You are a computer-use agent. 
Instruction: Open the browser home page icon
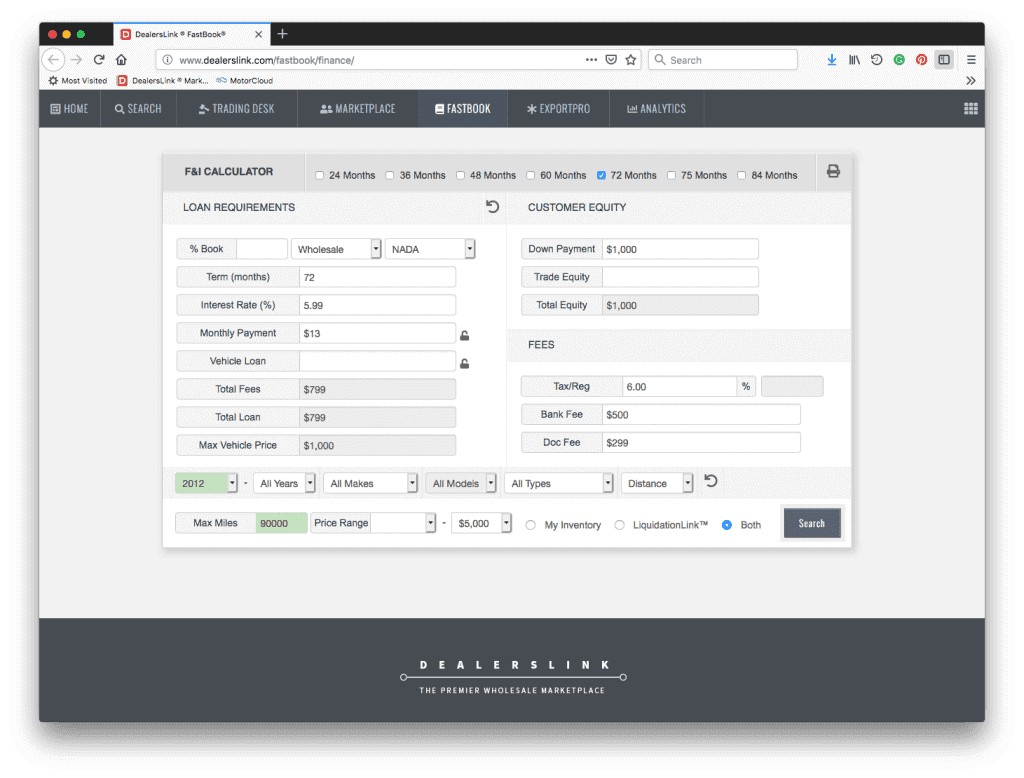[121, 59]
